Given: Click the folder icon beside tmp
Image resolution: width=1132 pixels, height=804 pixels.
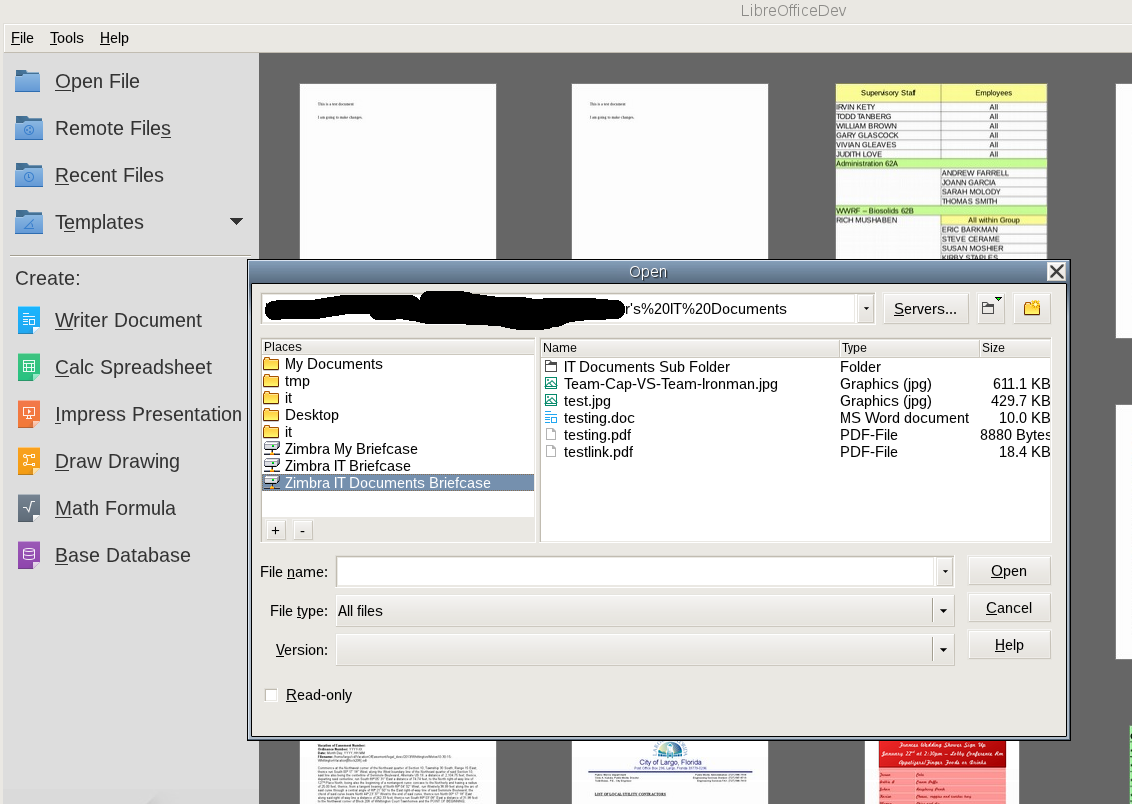Looking at the screenshot, I should 271,381.
